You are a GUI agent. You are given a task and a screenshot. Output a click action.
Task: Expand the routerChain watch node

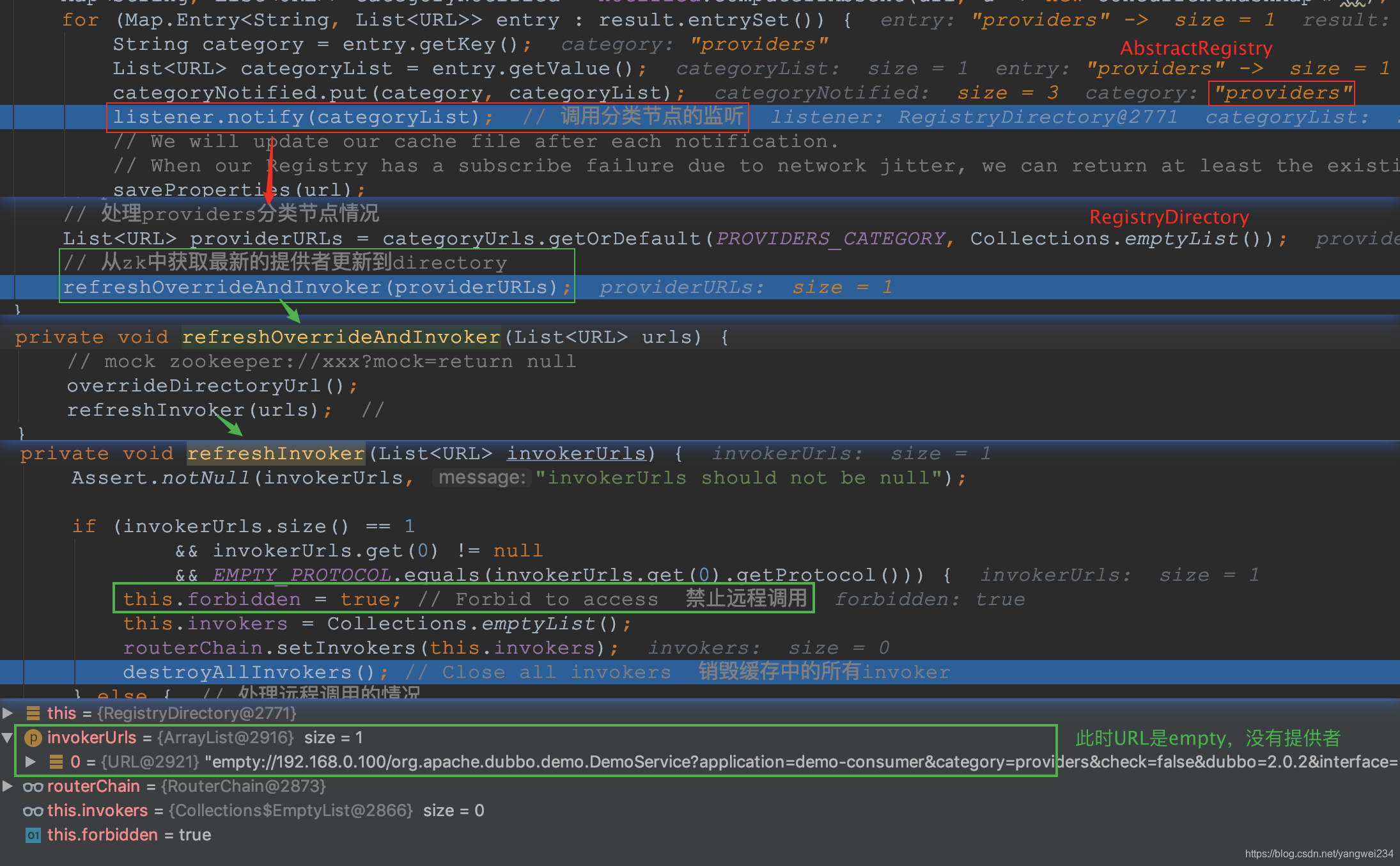8,786
